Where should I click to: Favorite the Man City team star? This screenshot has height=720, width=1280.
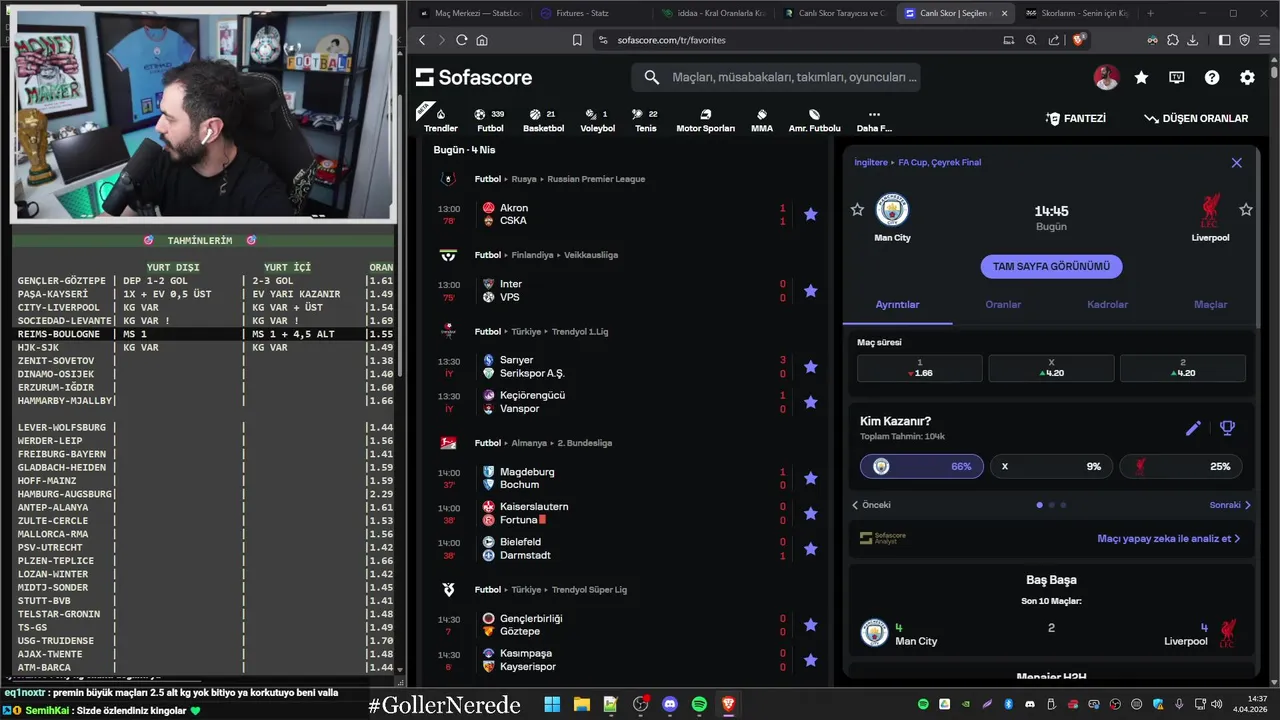click(x=857, y=209)
